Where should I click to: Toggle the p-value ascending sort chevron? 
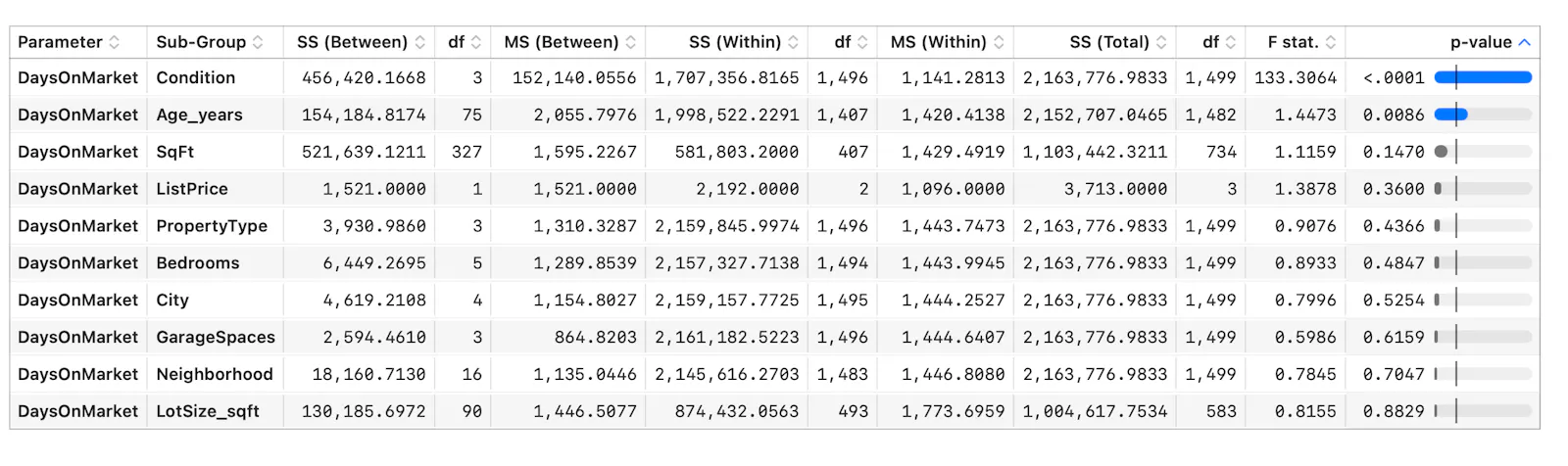click(x=1524, y=42)
